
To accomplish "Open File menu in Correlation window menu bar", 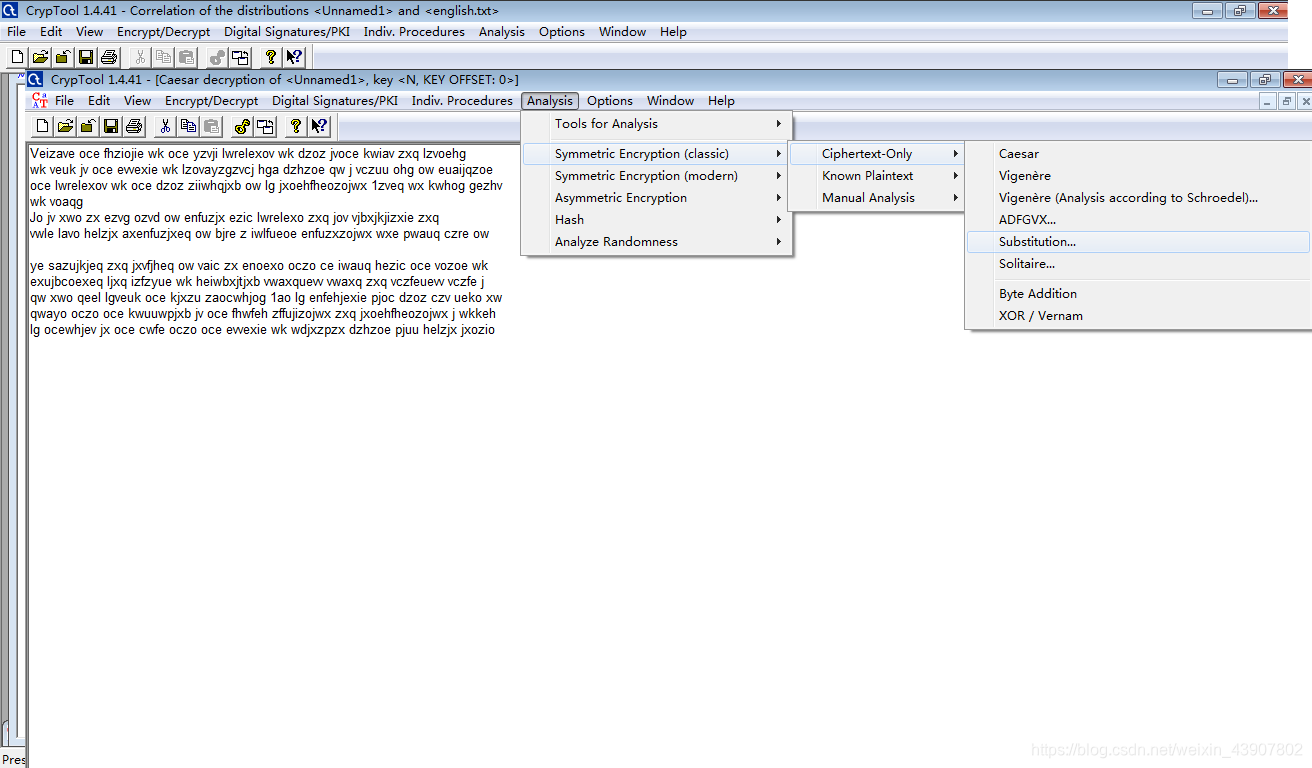I will pos(17,32).
